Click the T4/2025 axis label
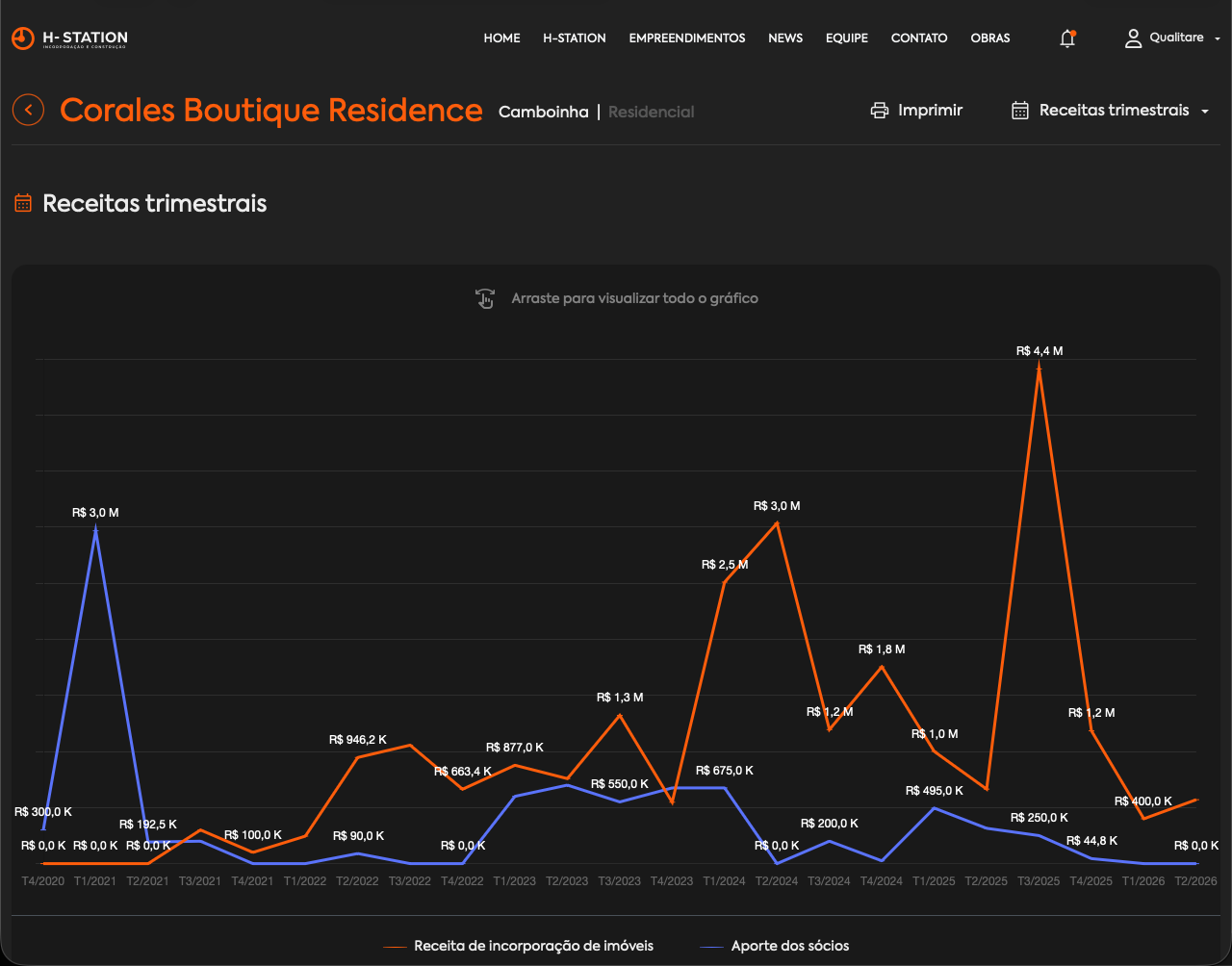This screenshot has height=966, width=1232. (x=1091, y=880)
